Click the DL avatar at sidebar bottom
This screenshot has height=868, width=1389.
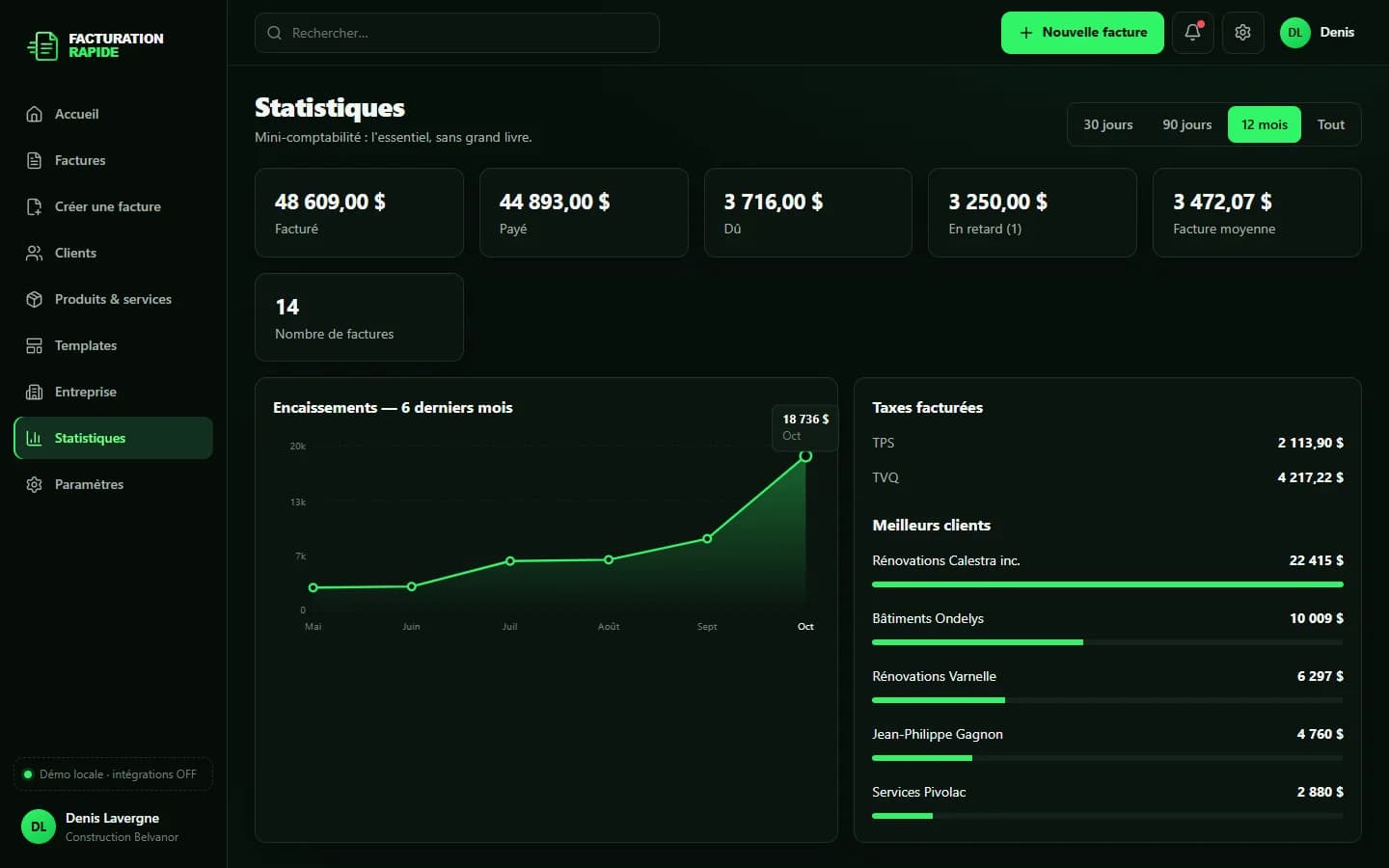[39, 827]
